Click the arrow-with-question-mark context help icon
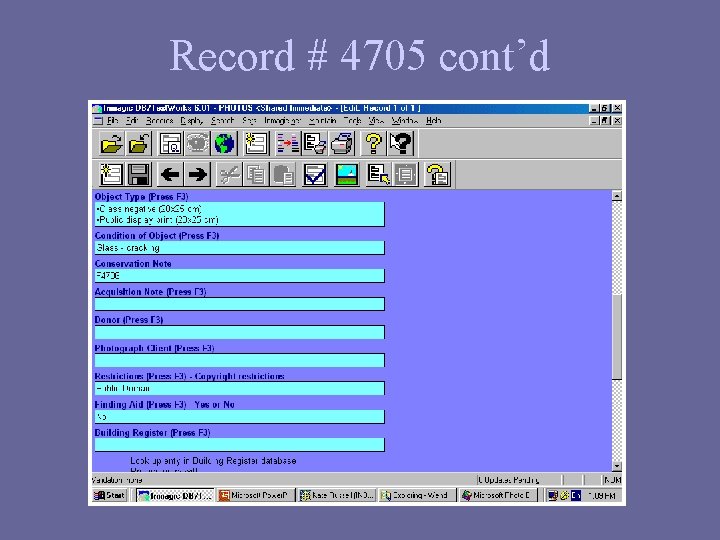 (401, 144)
